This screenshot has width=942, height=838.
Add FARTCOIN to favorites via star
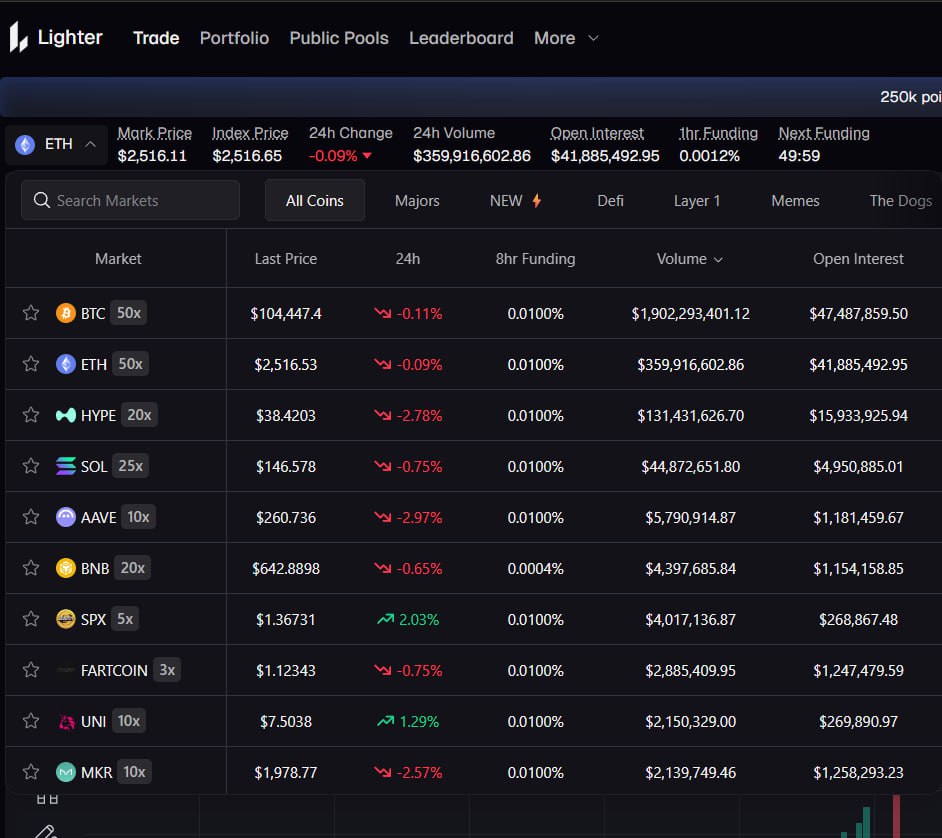31,670
